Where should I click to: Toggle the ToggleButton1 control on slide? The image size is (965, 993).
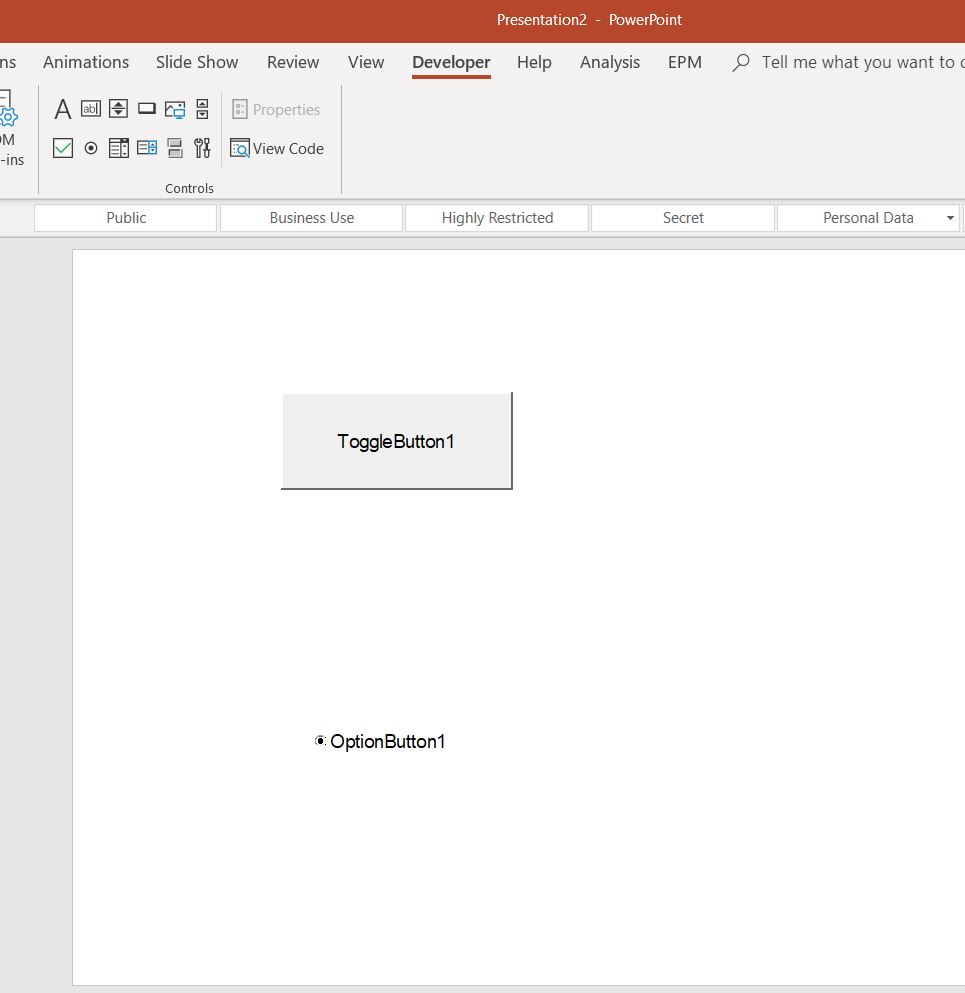396,441
